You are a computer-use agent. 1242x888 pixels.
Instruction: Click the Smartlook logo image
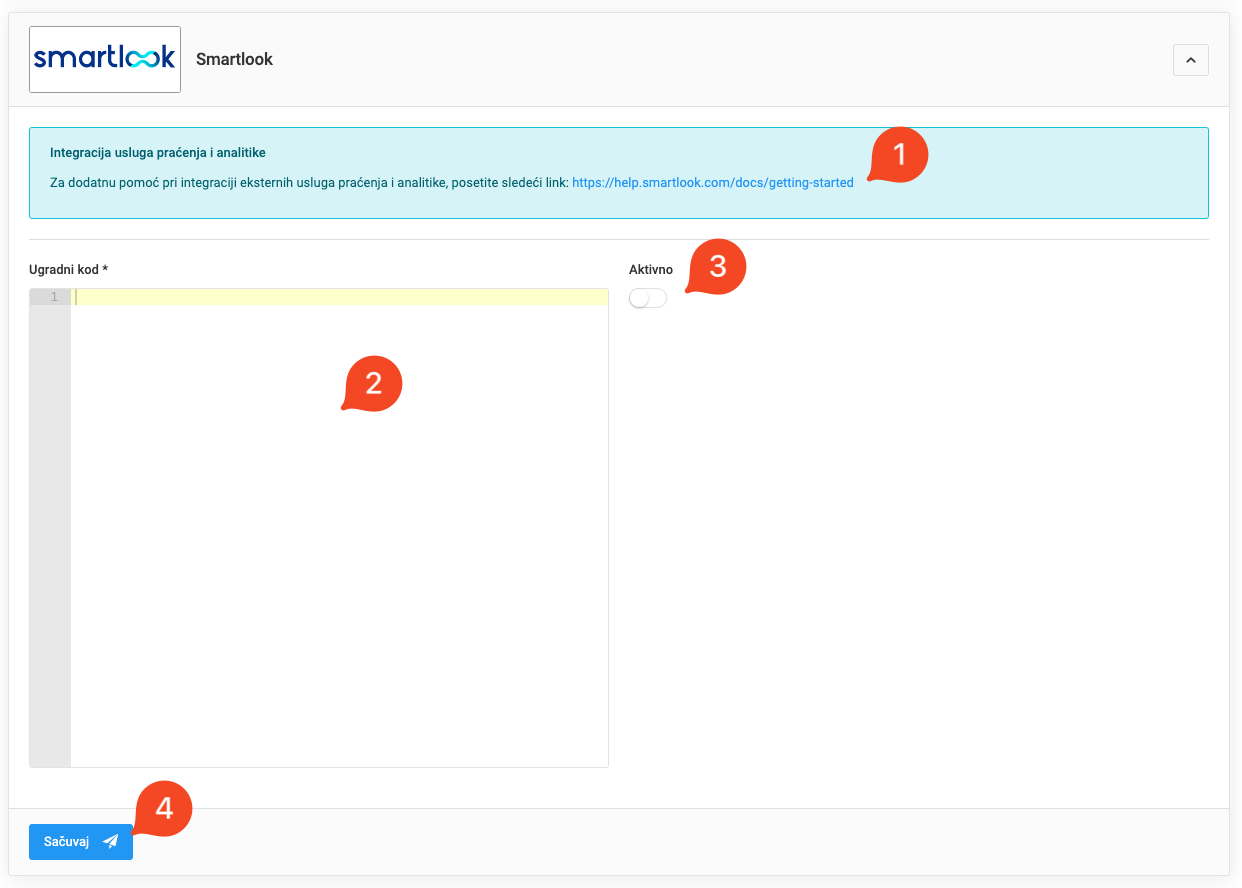point(105,59)
